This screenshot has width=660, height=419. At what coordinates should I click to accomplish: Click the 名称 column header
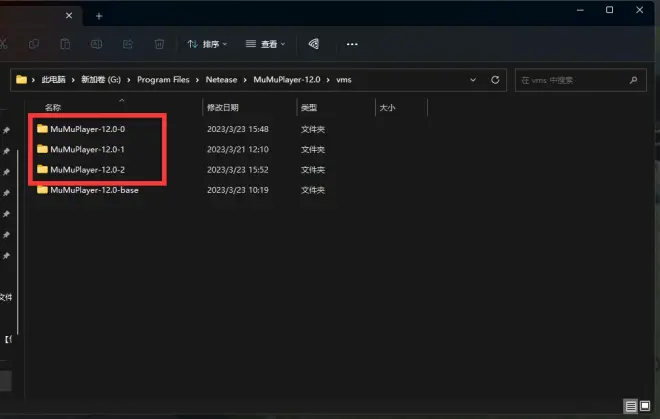point(54,107)
